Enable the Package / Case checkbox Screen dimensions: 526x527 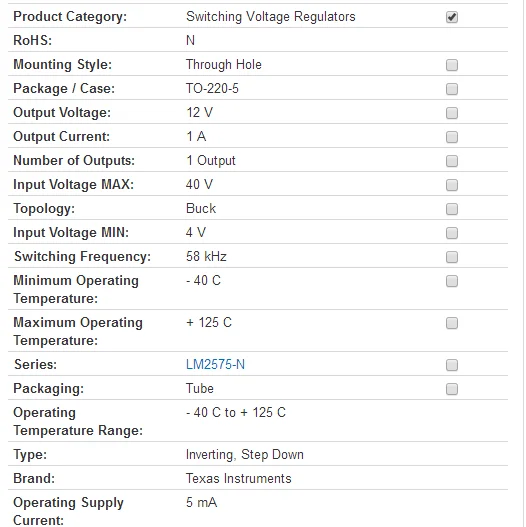point(453,89)
